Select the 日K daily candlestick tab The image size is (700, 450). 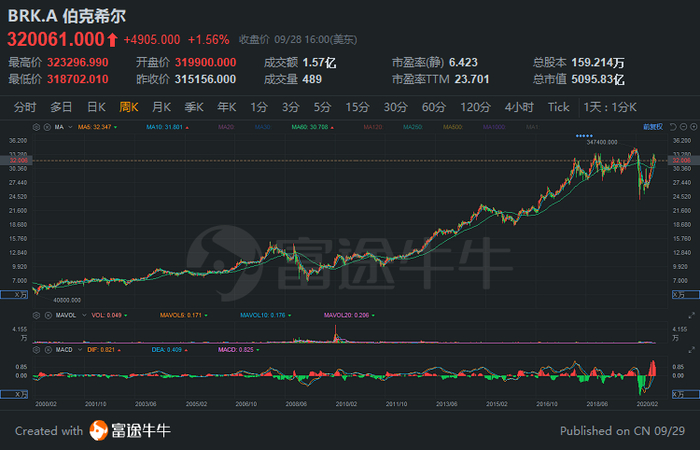[96, 107]
